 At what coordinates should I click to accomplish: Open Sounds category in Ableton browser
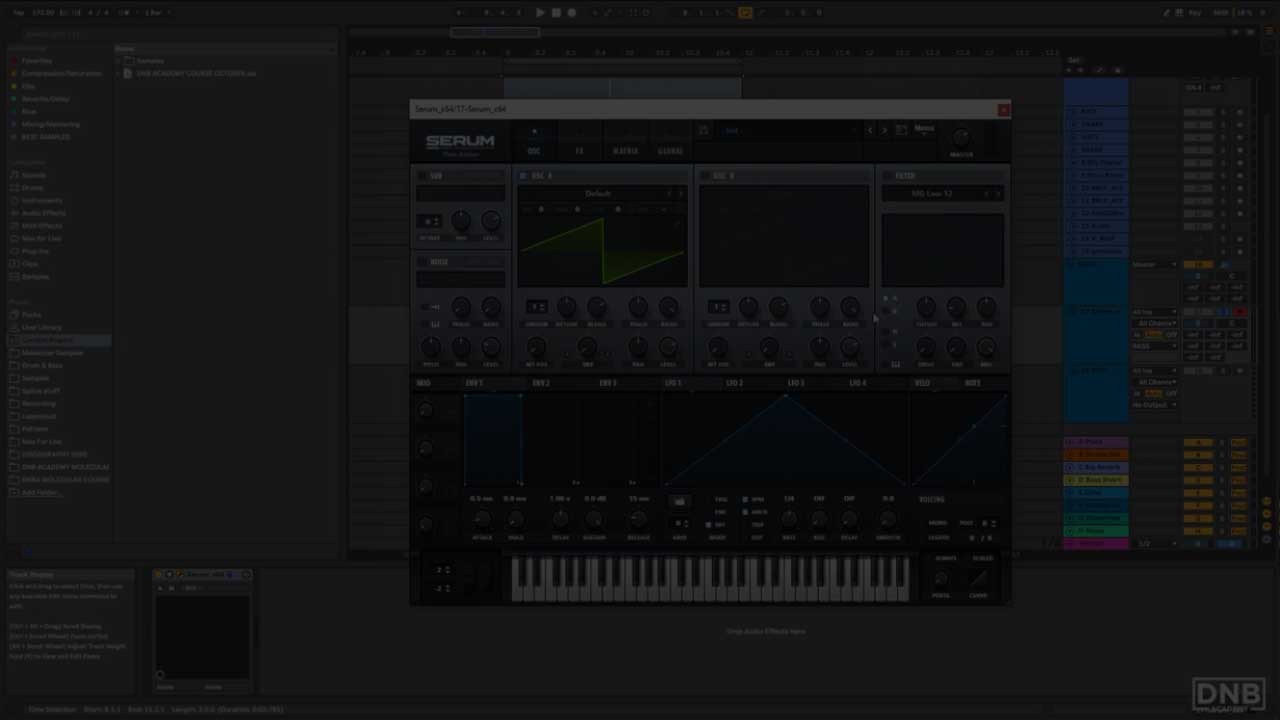(x=33, y=175)
